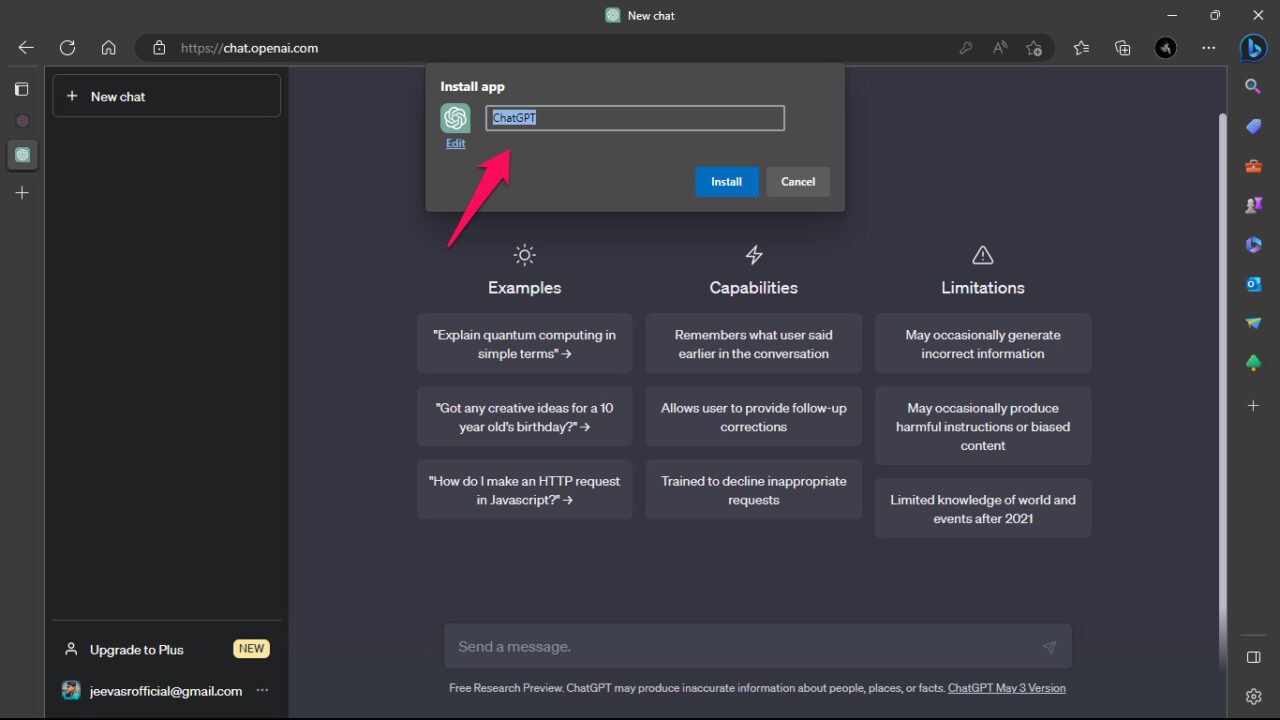Refresh the page with the reload icon
This screenshot has height=720, width=1280.
(67, 47)
